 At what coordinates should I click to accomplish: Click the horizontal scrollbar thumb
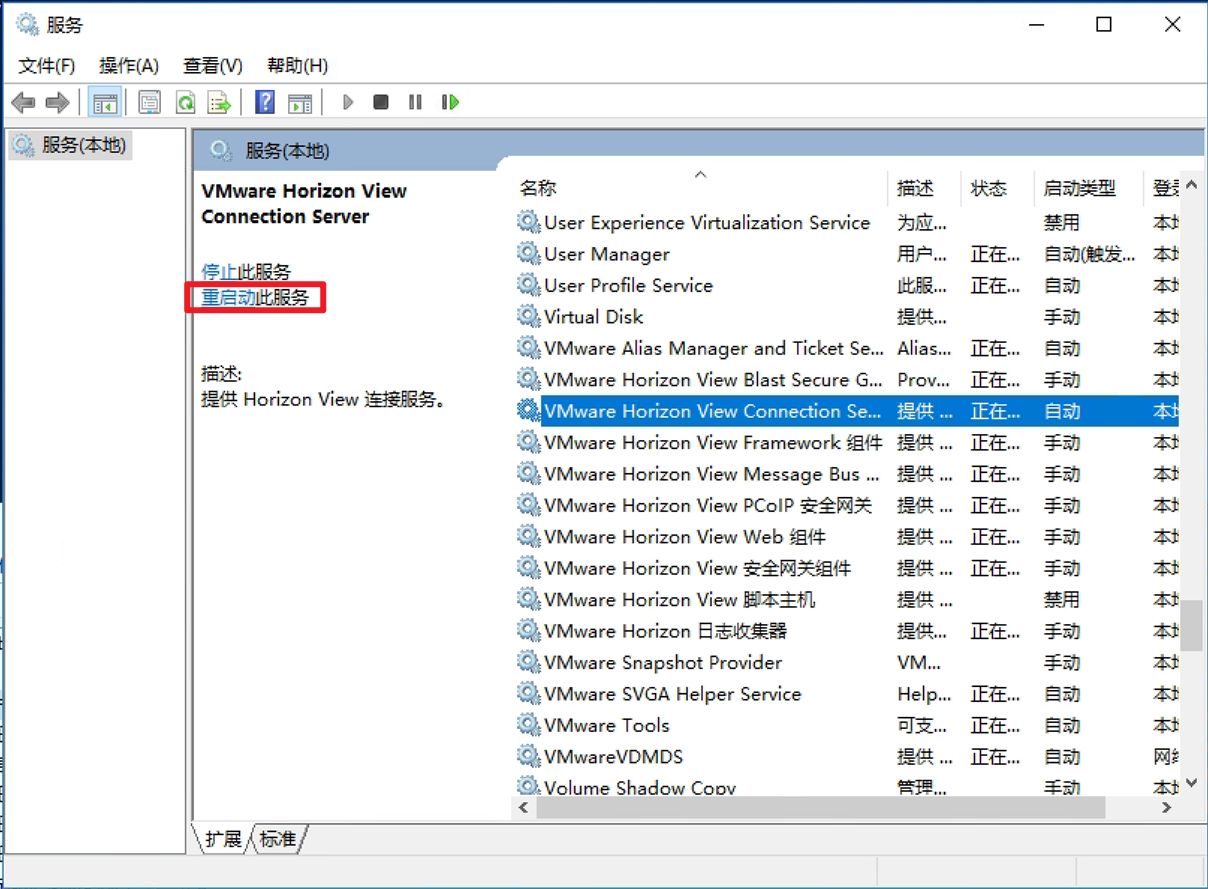pyautogui.click(x=820, y=807)
